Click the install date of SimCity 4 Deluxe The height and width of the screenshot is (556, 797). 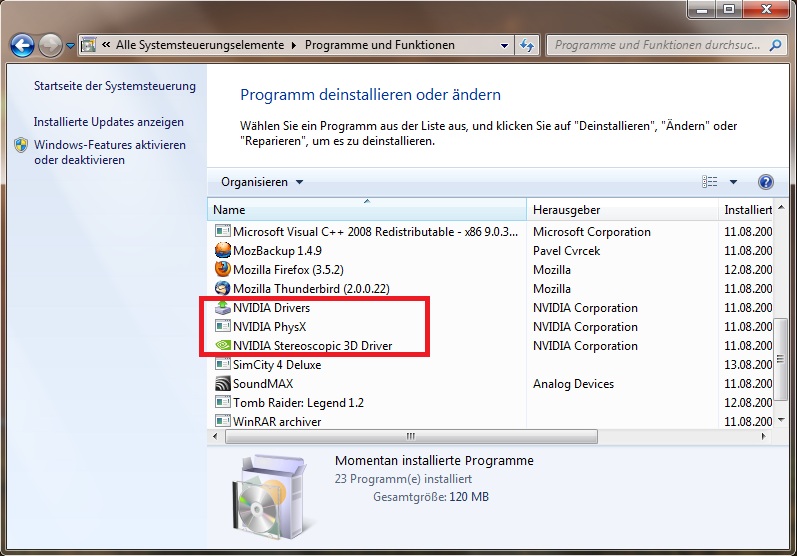coord(748,364)
